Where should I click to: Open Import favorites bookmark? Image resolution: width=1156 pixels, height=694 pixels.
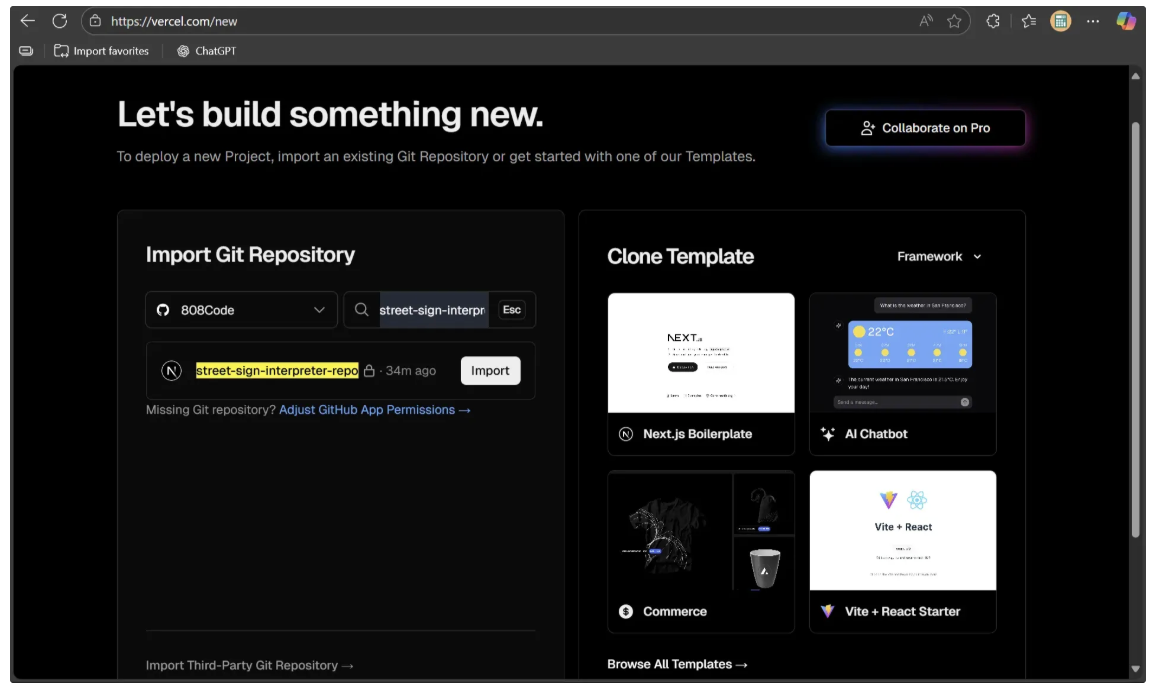(101, 51)
